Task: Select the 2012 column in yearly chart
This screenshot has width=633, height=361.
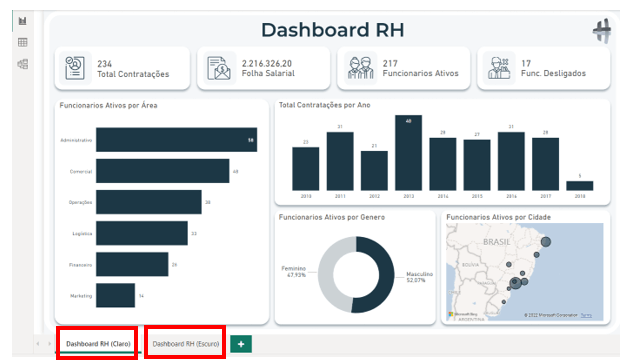Action: pyautogui.click(x=374, y=171)
